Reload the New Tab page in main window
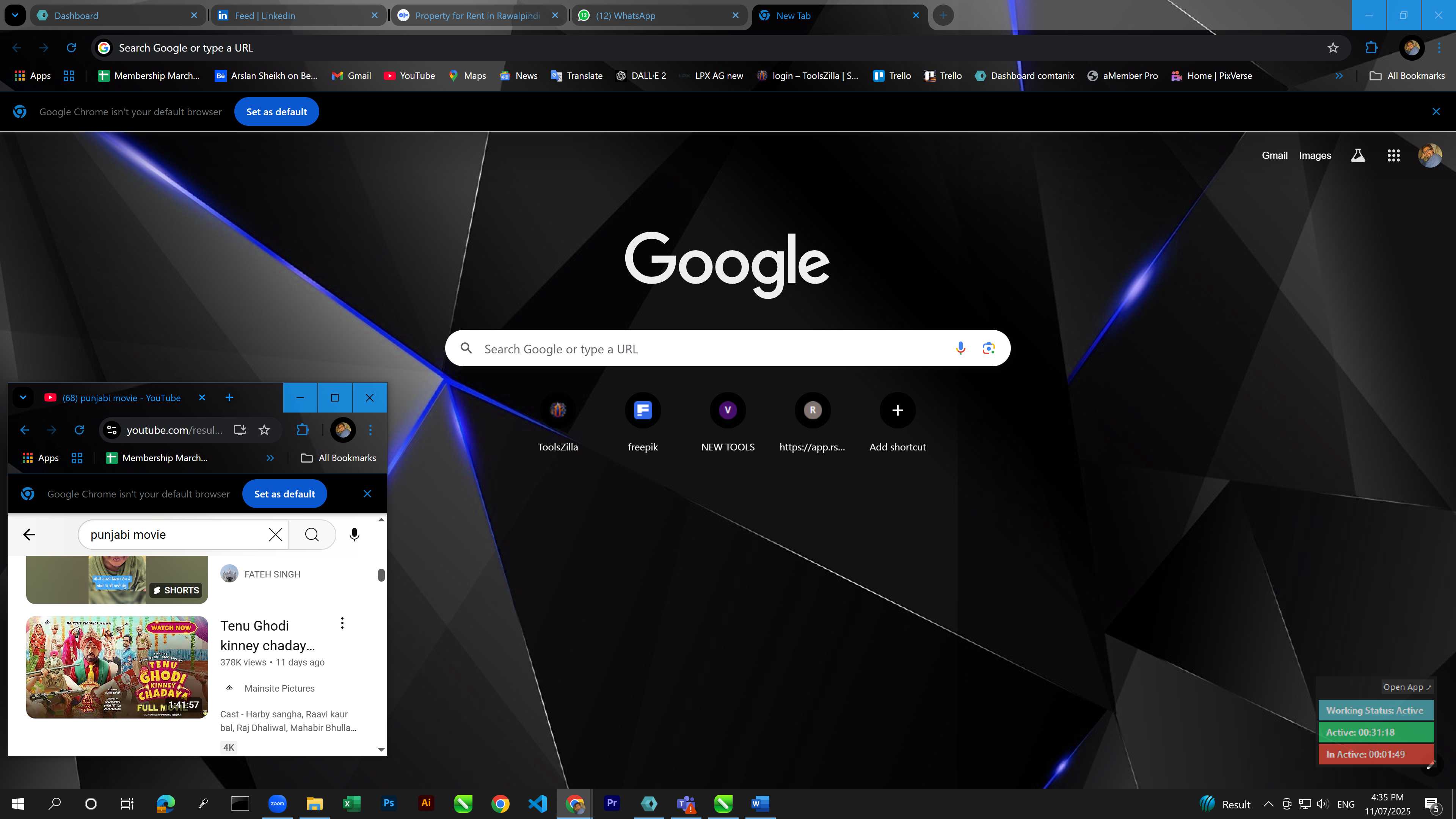The height and width of the screenshot is (819, 1456). 71,48
